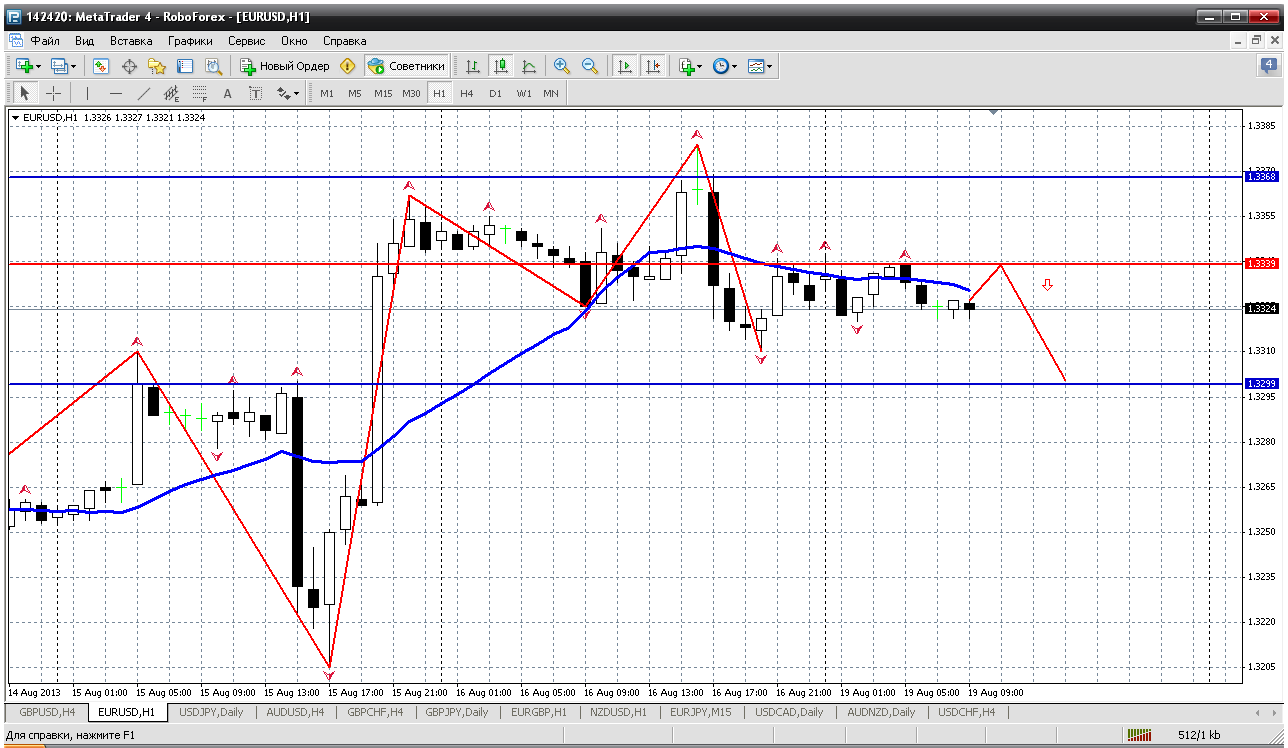
Task: Expand the arrows tool dropdown arrow
Action: (x=297, y=94)
